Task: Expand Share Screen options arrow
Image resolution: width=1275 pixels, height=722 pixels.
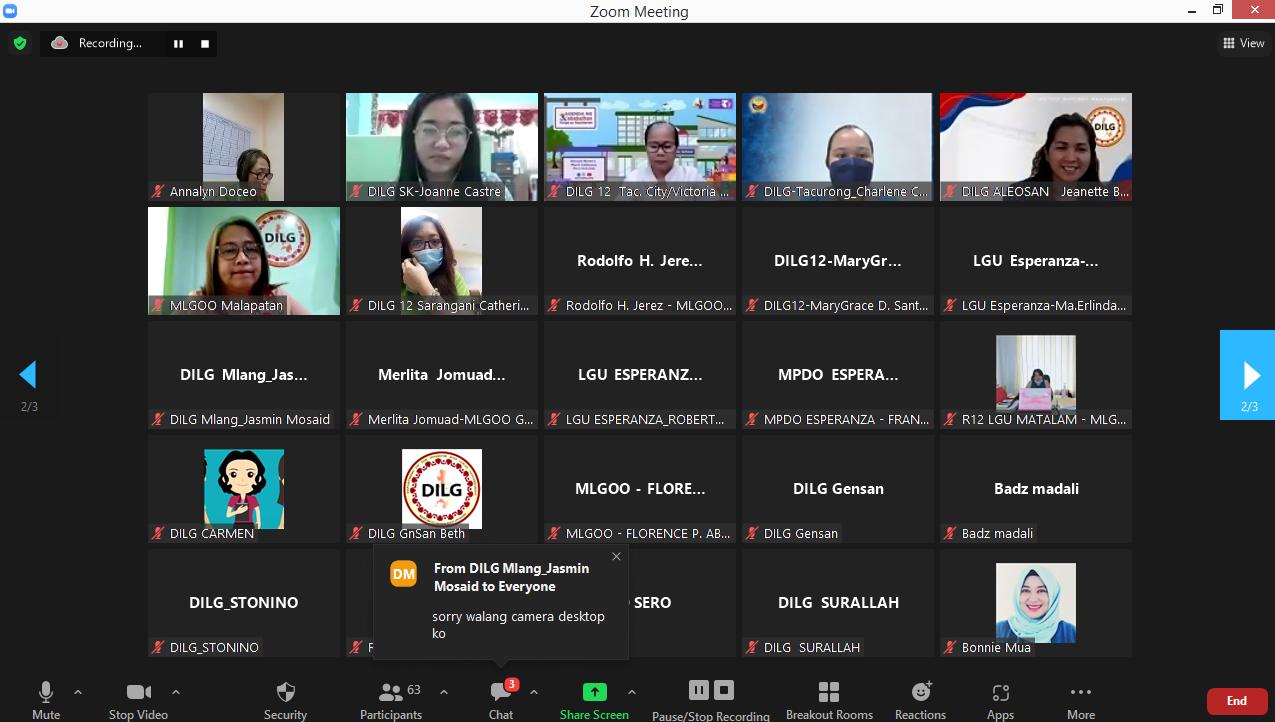Action: pyautogui.click(x=632, y=692)
